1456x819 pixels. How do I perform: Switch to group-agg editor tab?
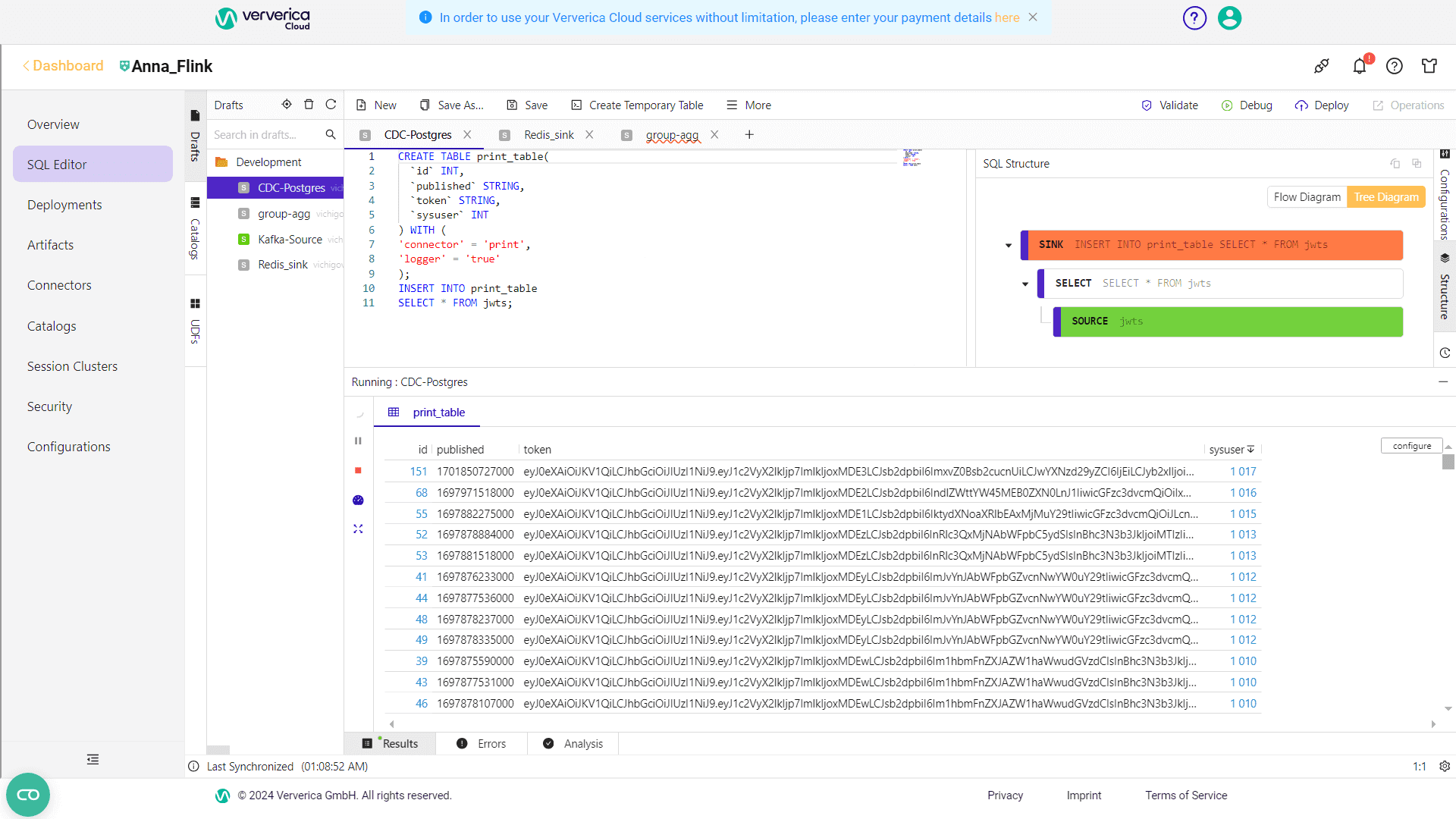click(672, 134)
